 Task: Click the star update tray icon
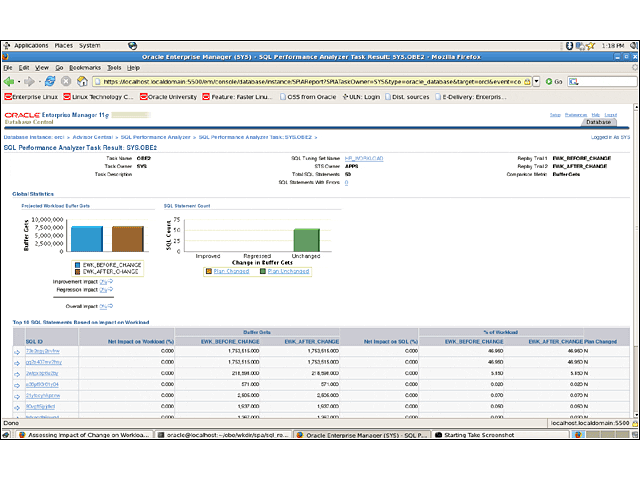point(591,46)
